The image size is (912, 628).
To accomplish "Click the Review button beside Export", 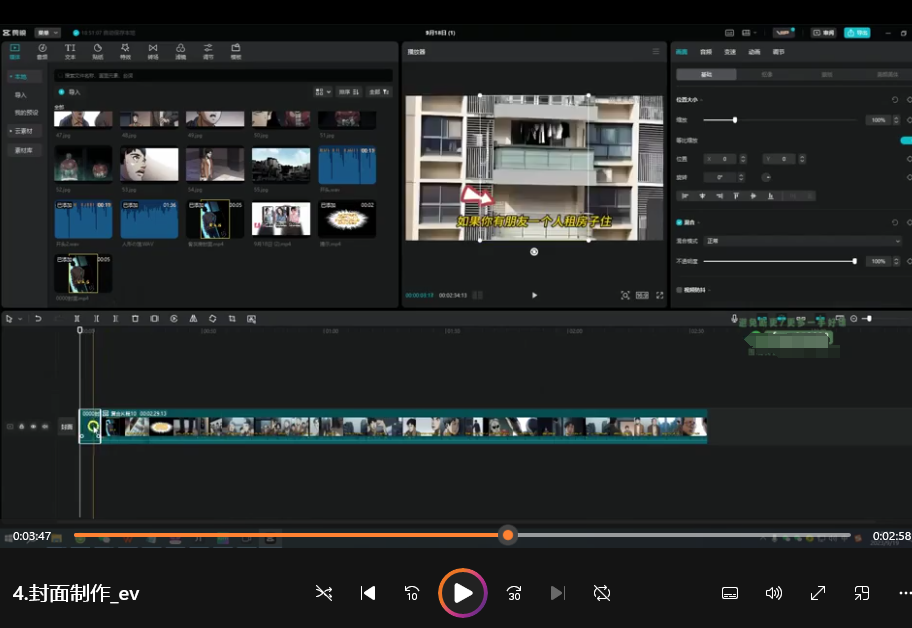I will (824, 33).
